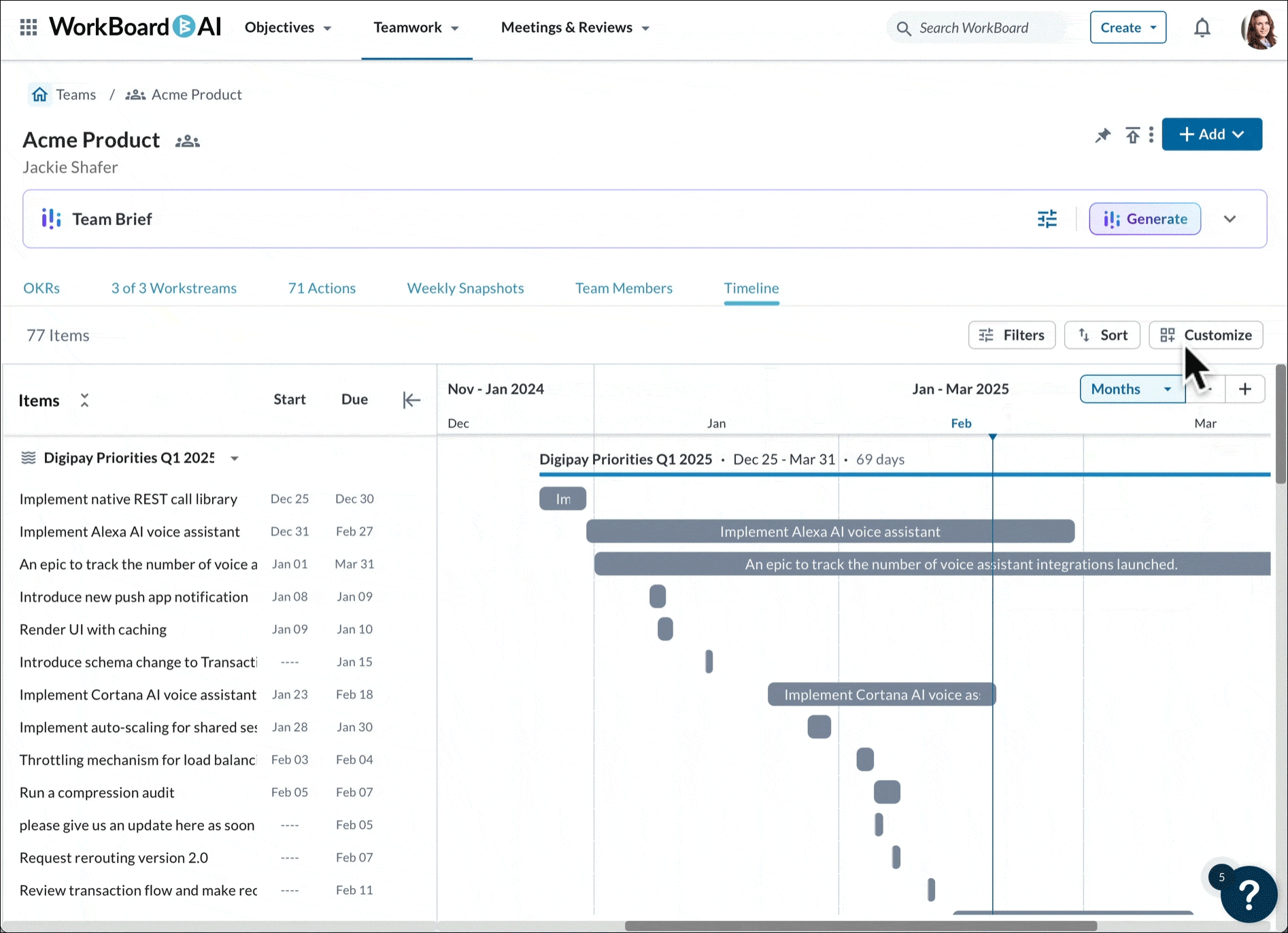Open Team Brief settings sliders icon
1288x933 pixels.
[x=1047, y=219]
